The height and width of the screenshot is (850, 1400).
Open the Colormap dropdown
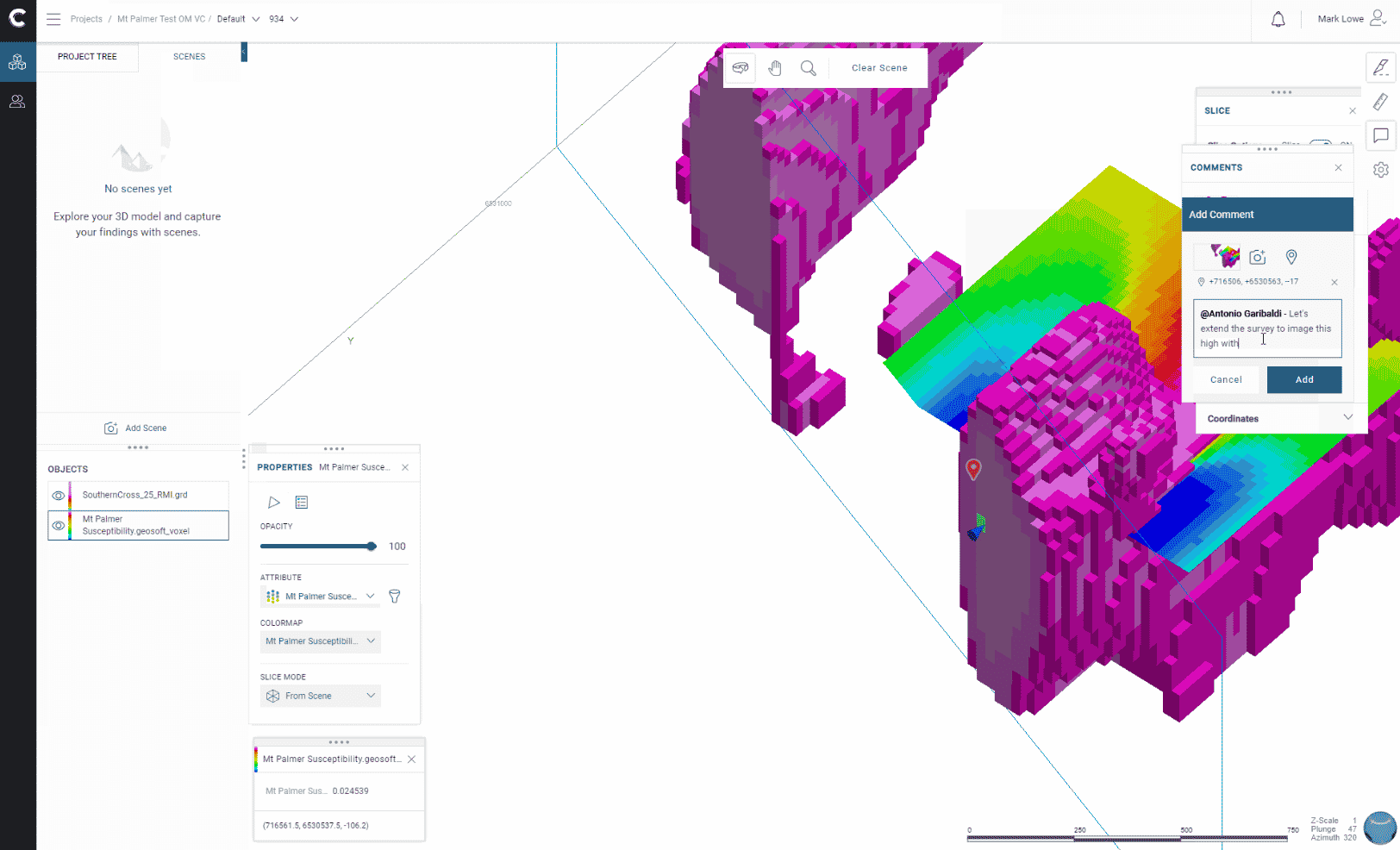pyautogui.click(x=321, y=641)
